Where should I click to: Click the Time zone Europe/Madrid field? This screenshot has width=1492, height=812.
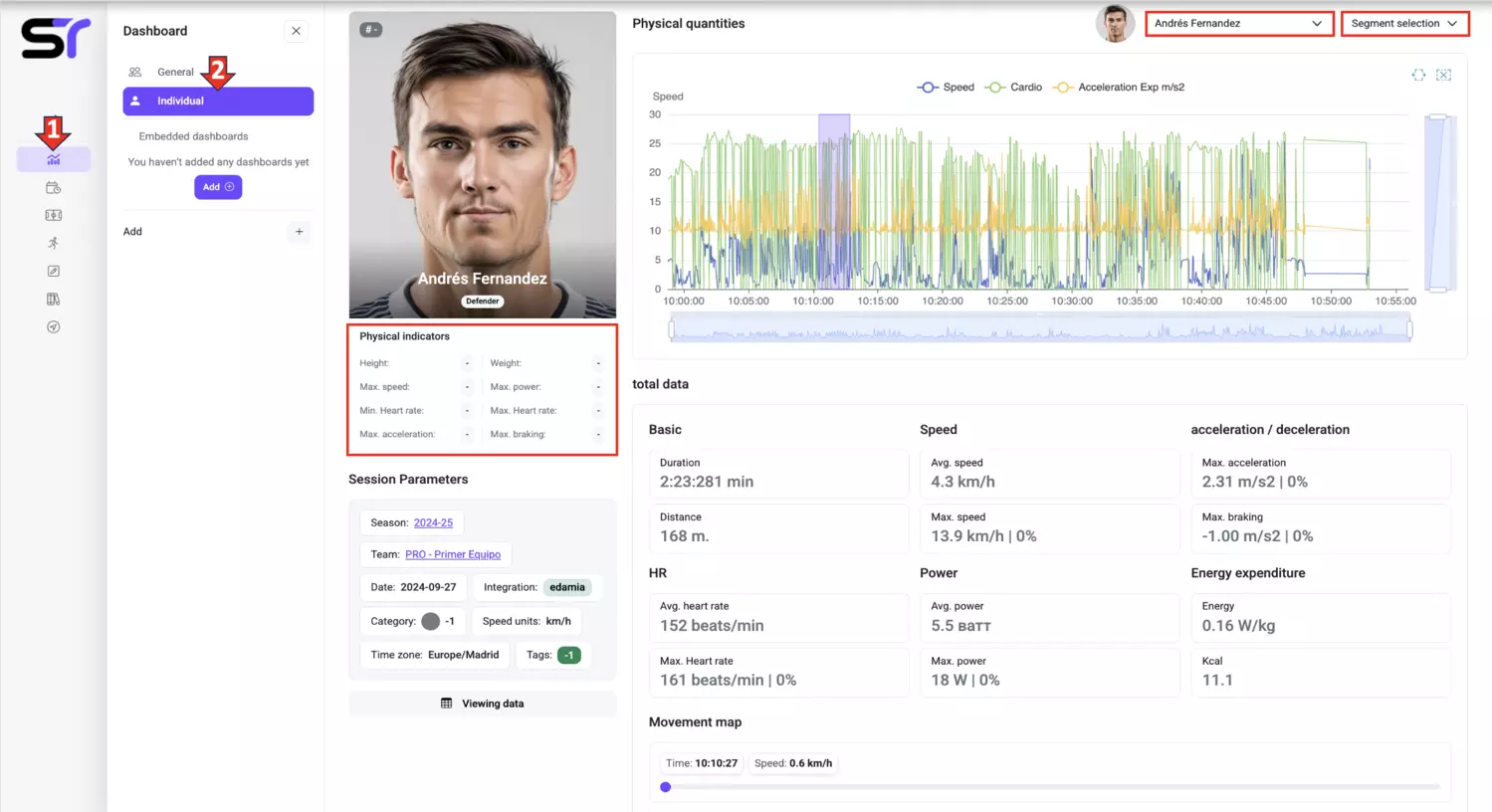pyautogui.click(x=435, y=655)
